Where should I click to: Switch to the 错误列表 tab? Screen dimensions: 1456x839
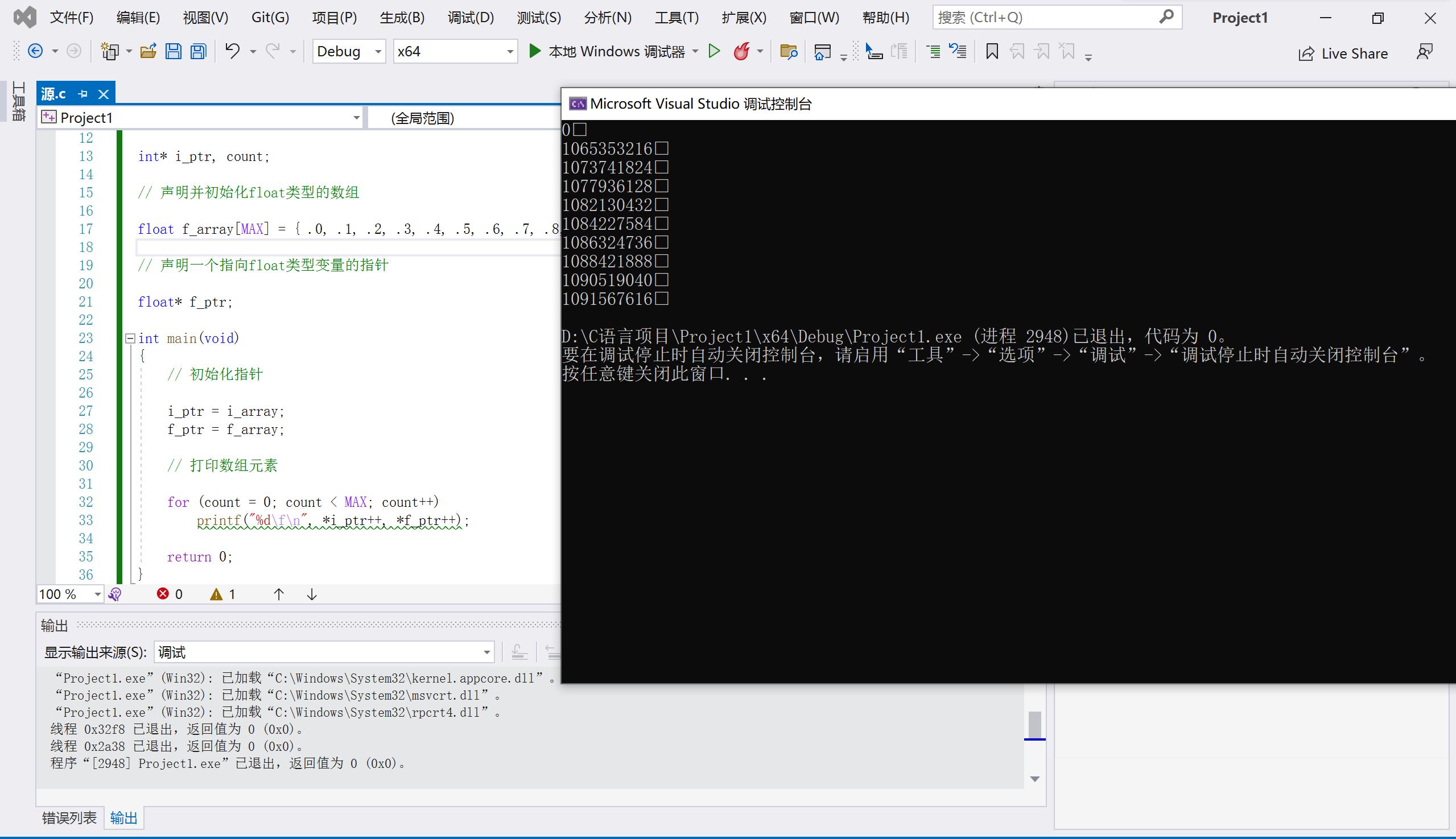(x=69, y=818)
